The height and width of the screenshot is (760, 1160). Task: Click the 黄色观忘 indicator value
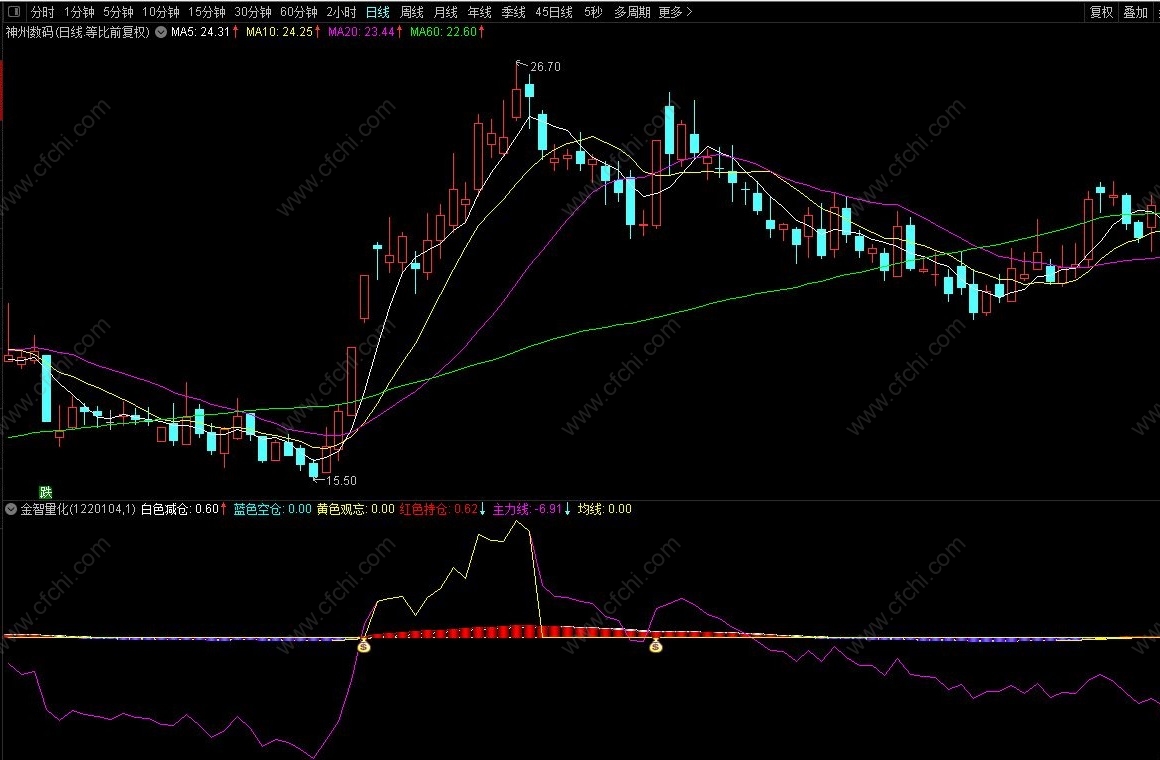pos(355,509)
